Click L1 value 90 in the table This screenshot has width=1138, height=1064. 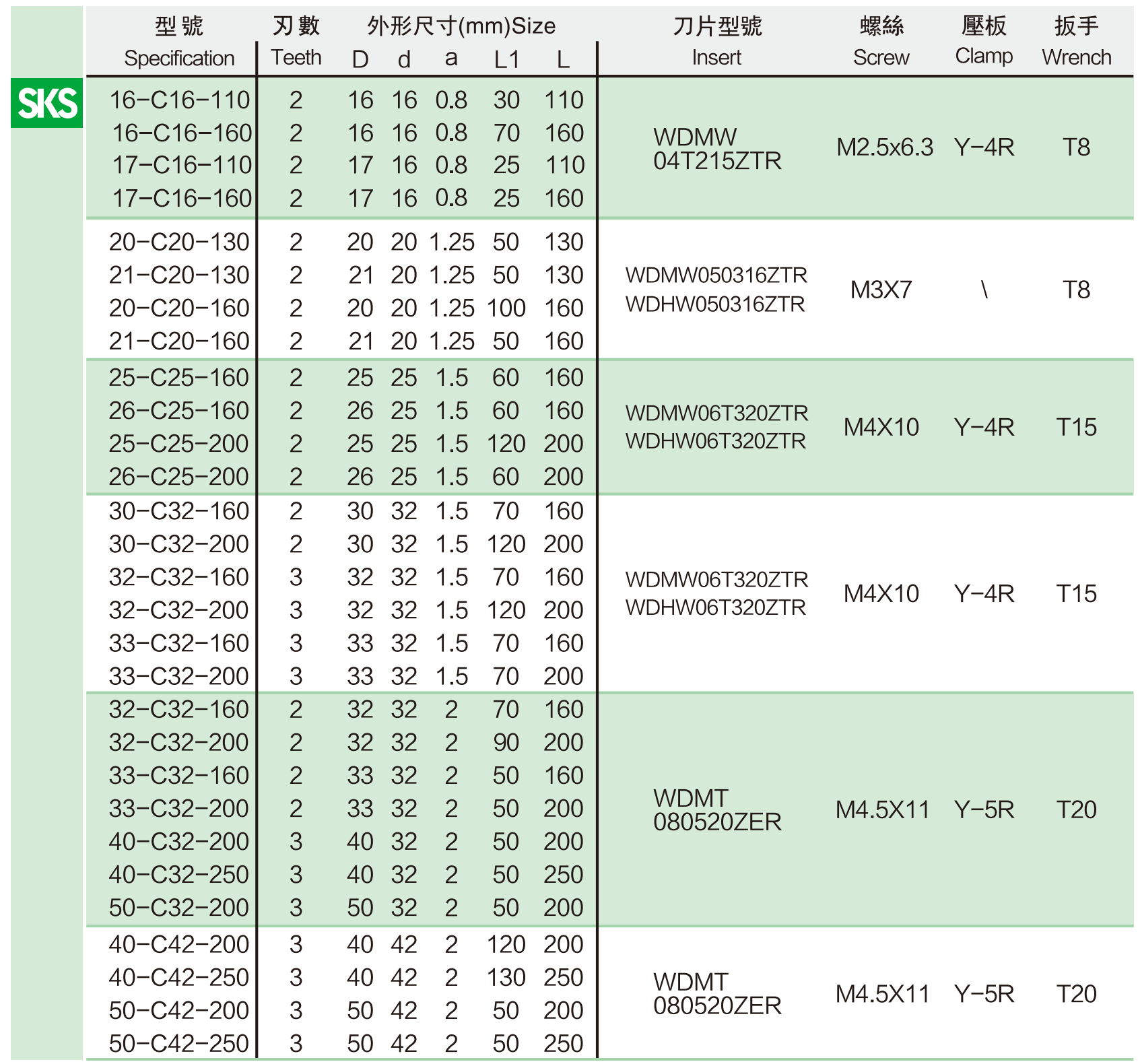[506, 743]
